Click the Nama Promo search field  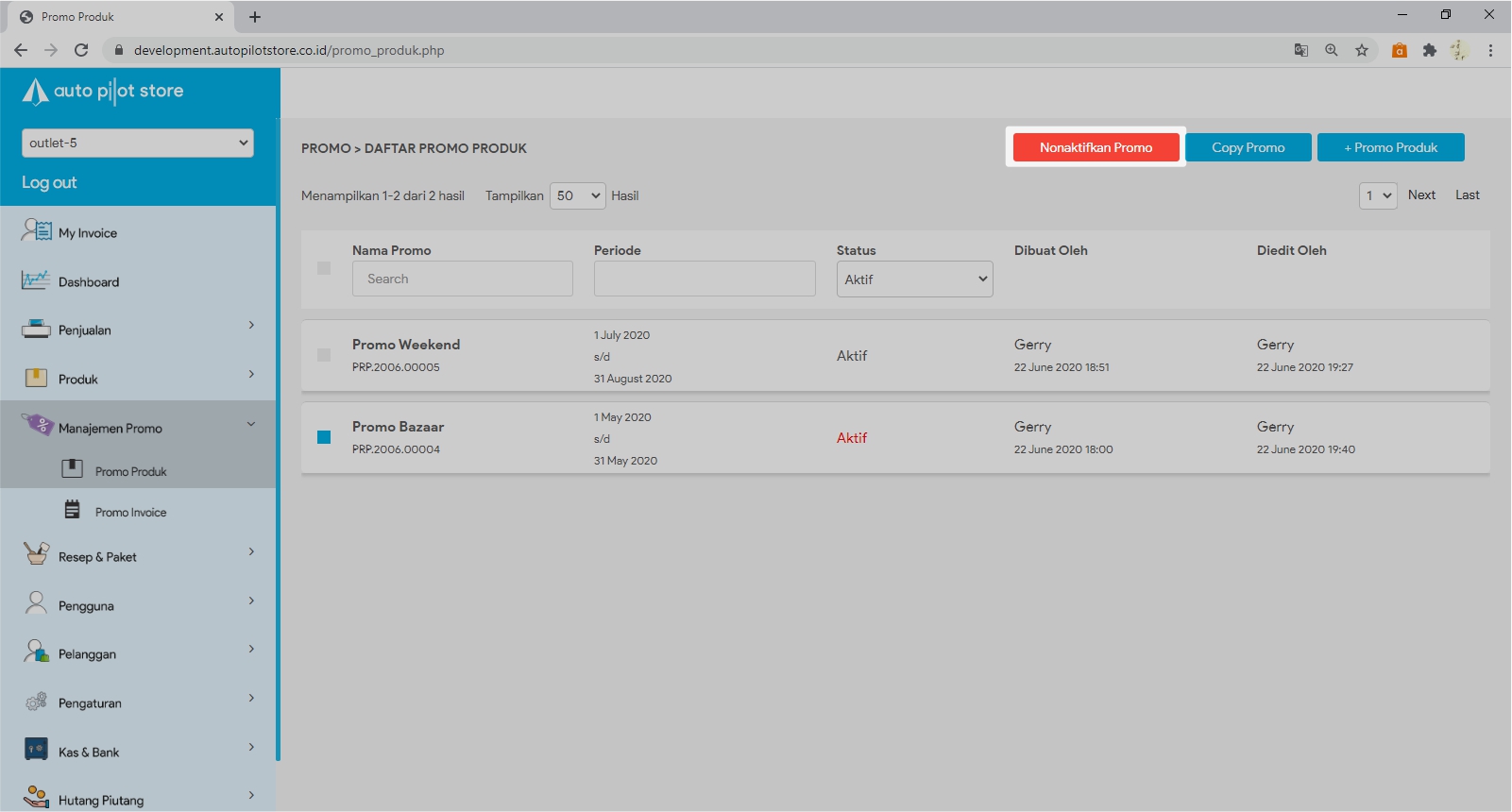462,279
